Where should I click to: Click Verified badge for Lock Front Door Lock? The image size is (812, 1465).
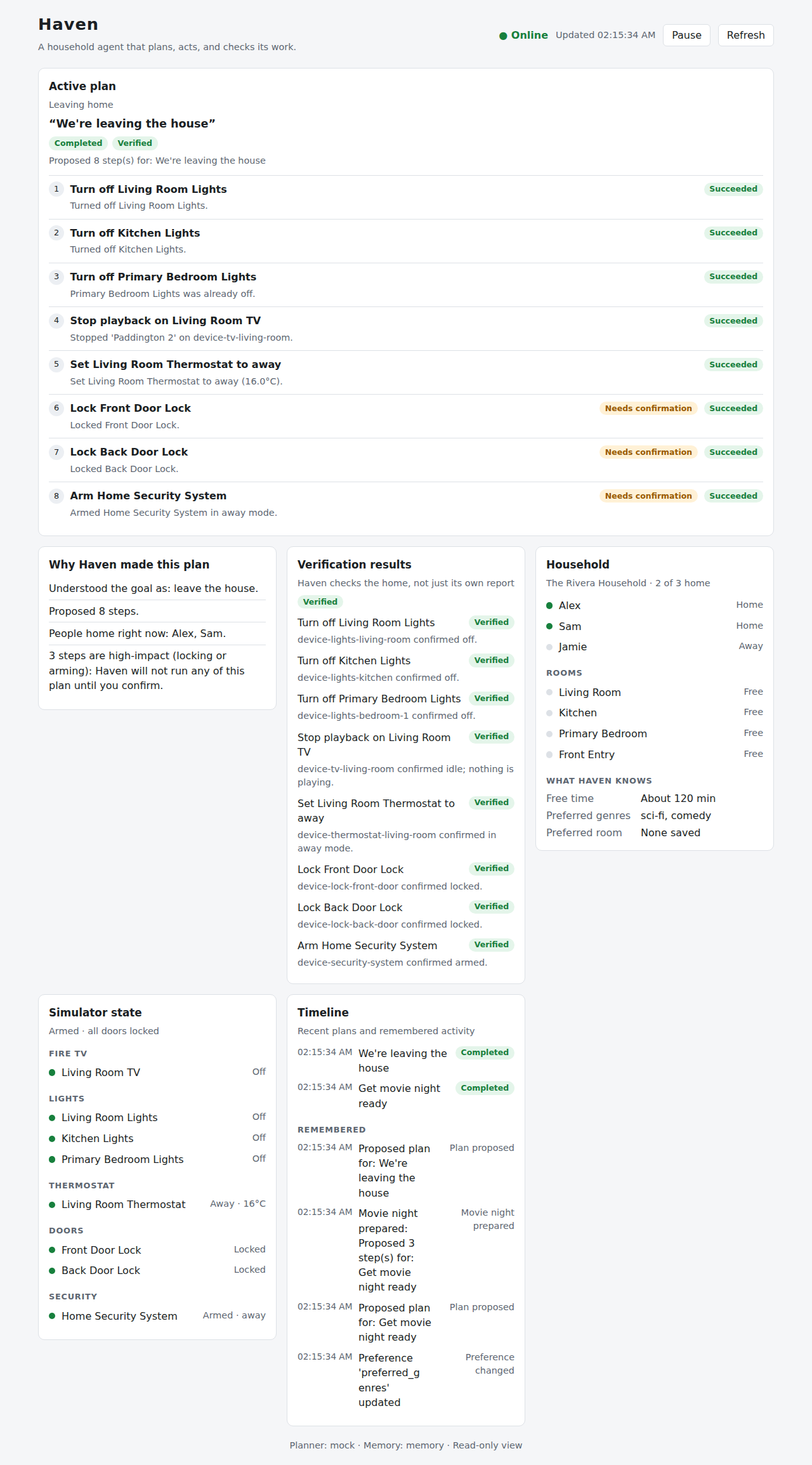click(492, 869)
